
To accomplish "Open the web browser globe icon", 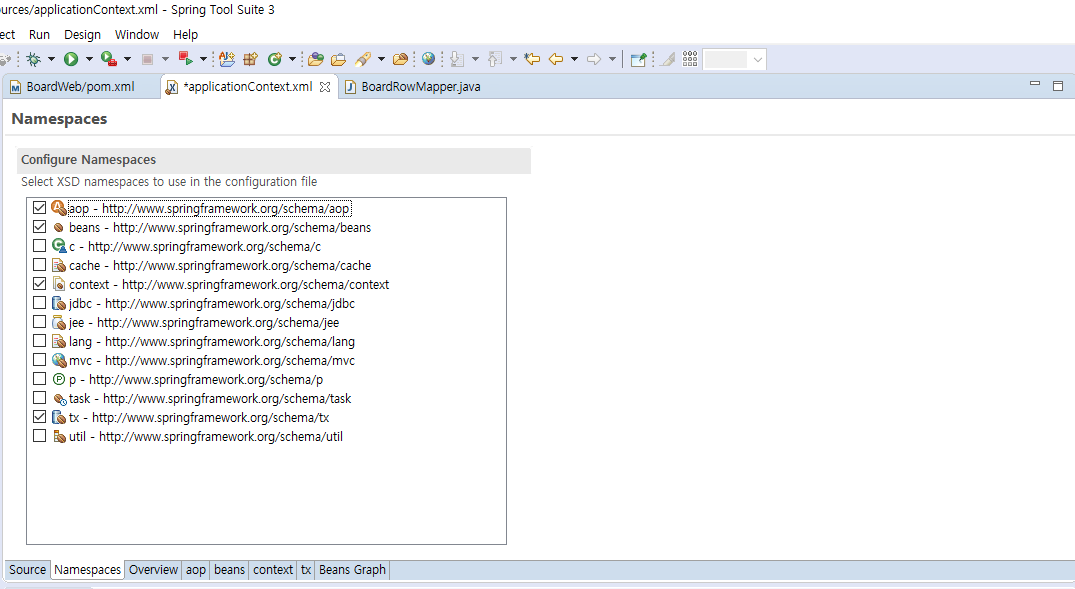I will coord(428,59).
